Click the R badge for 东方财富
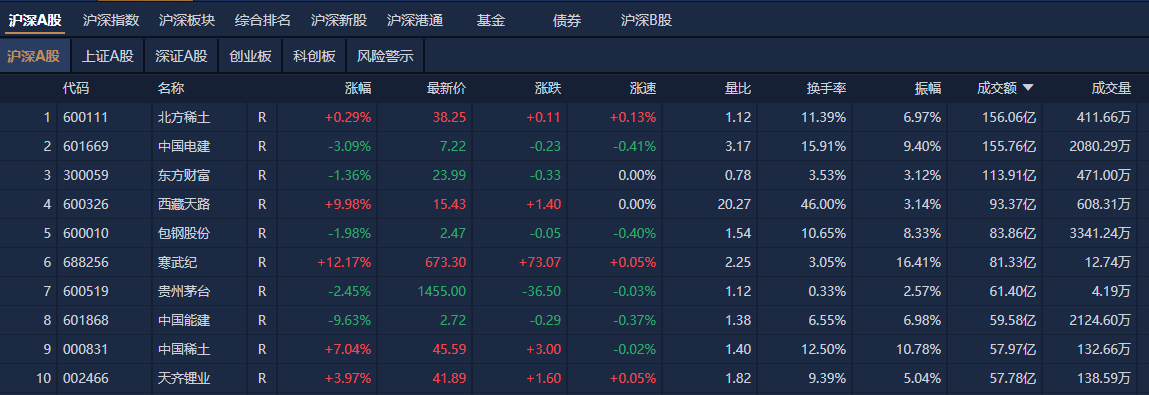Viewport: 1149px width, 395px height. point(262,175)
